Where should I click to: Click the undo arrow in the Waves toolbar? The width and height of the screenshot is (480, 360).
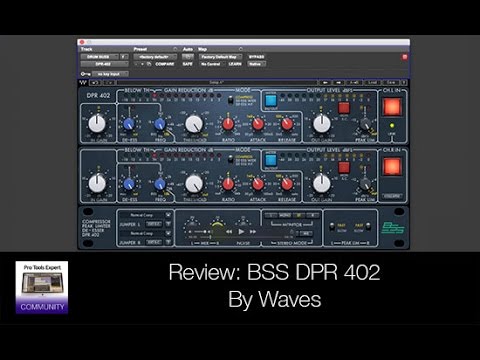click(x=95, y=82)
